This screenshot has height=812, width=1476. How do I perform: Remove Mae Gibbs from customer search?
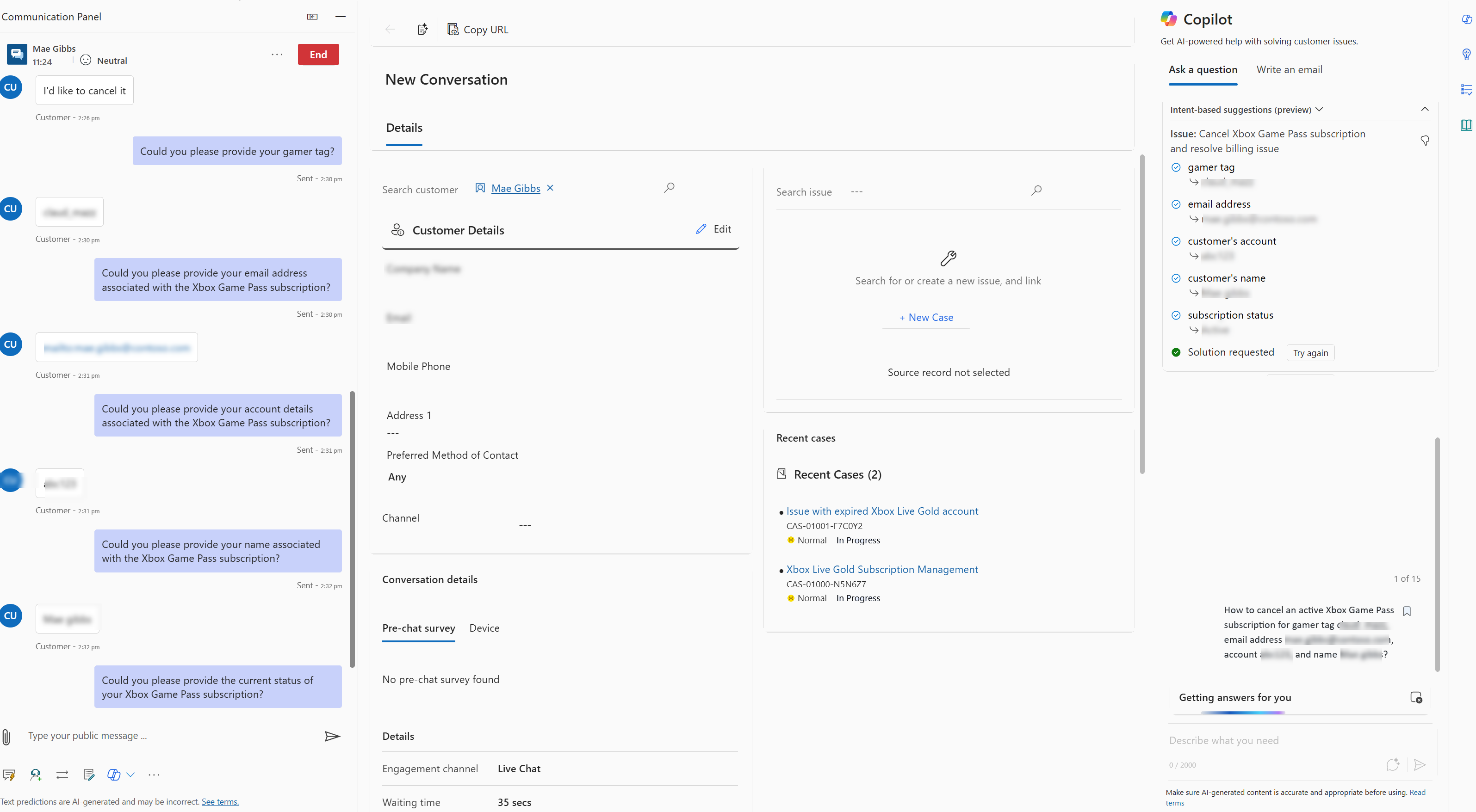pos(550,188)
